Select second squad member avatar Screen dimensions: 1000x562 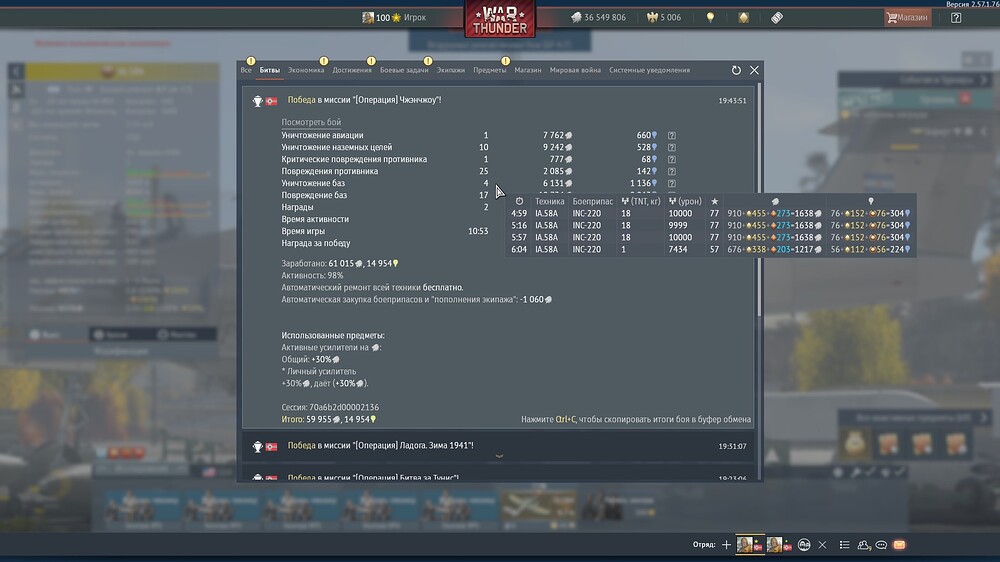(779, 545)
